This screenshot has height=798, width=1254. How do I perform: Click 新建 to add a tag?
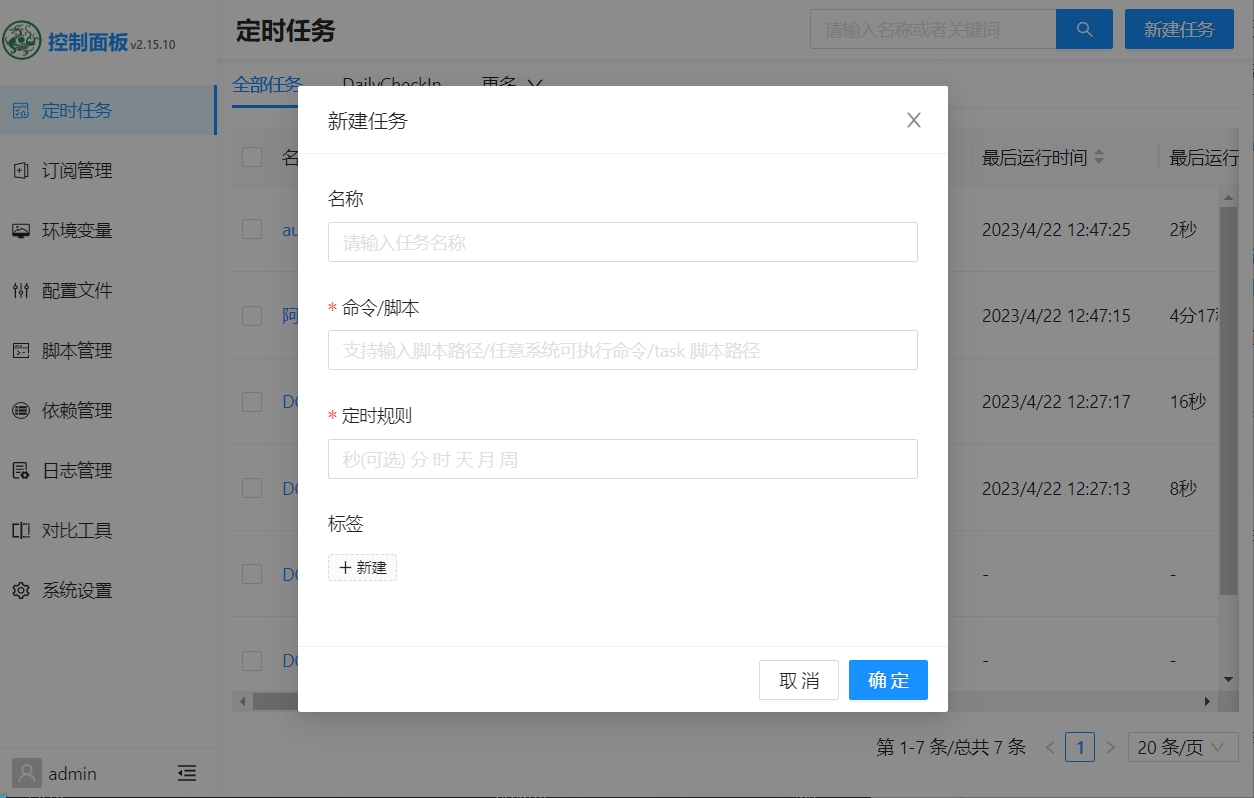[362, 566]
